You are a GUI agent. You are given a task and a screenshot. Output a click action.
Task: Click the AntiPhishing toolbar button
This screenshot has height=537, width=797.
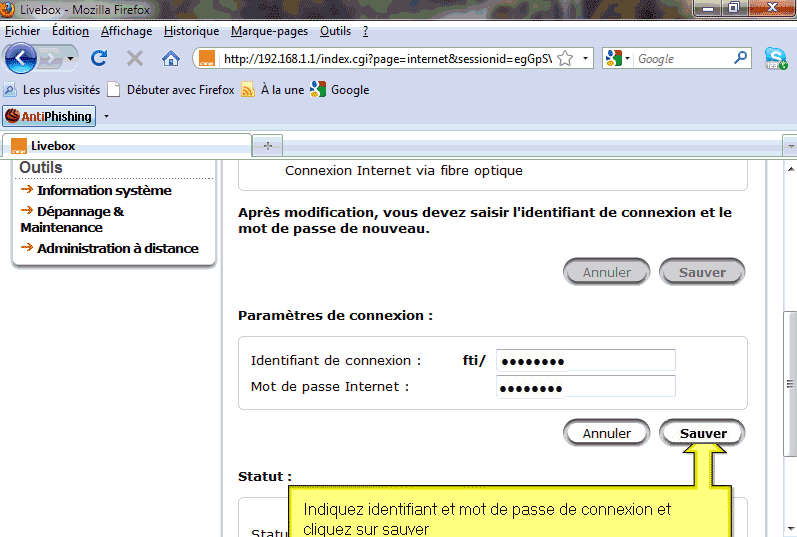click(49, 116)
